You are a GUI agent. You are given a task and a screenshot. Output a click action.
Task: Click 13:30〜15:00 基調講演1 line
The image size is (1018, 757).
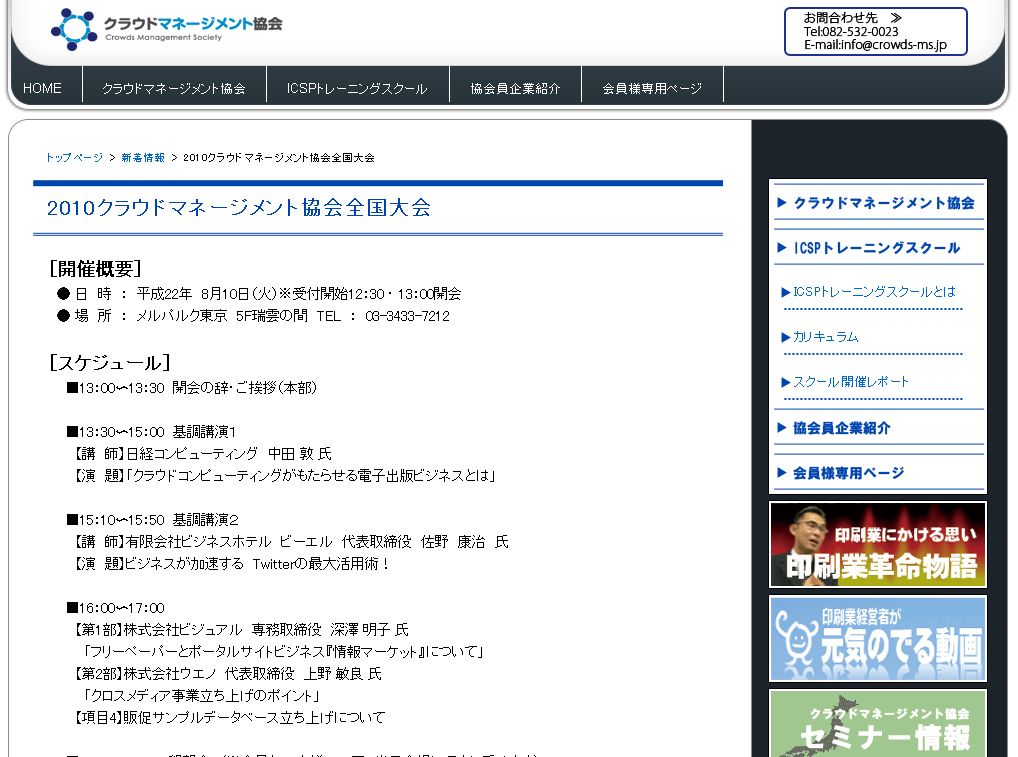(152, 432)
